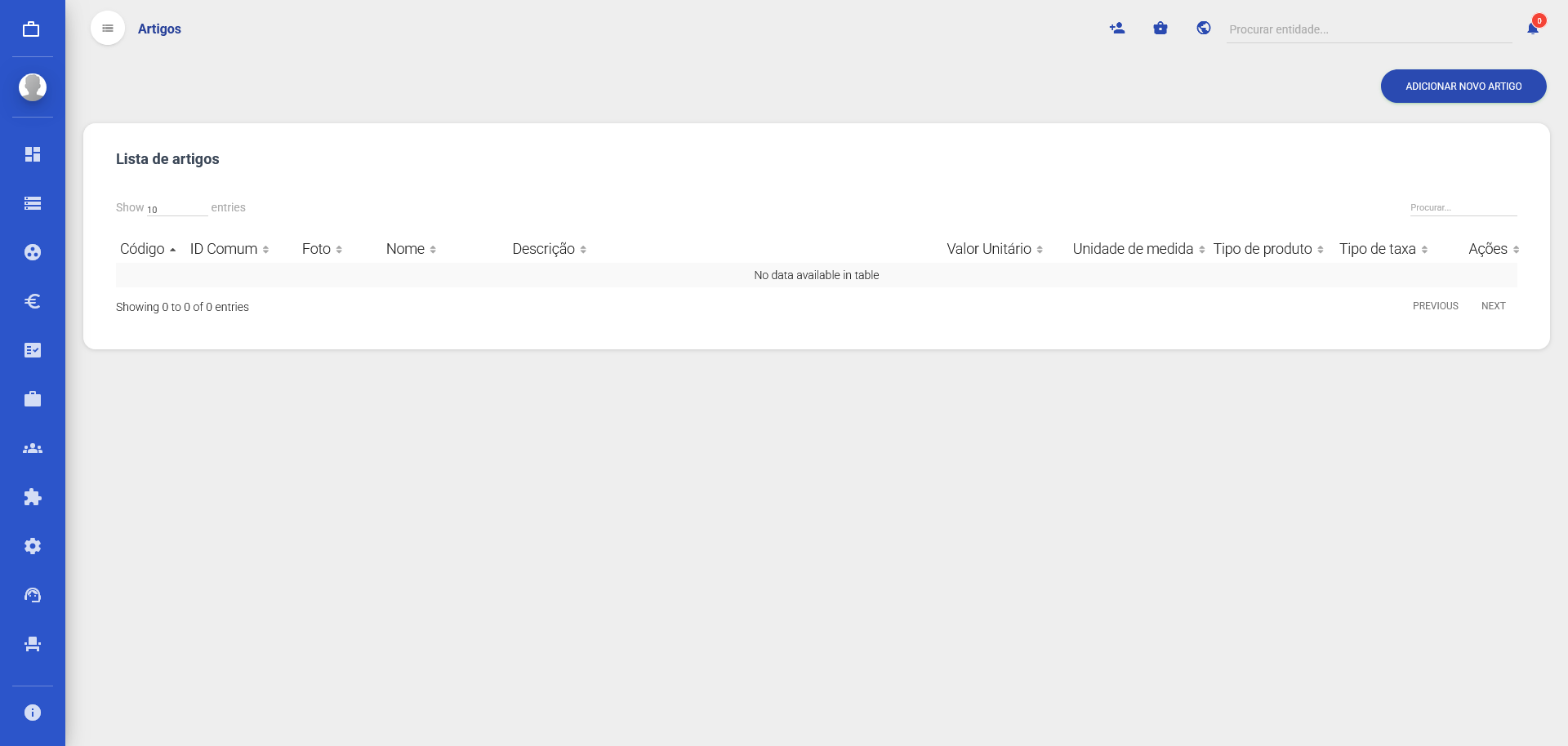The height and width of the screenshot is (746, 1568).
Task: Open the people group sidebar icon
Action: pyautogui.click(x=33, y=448)
